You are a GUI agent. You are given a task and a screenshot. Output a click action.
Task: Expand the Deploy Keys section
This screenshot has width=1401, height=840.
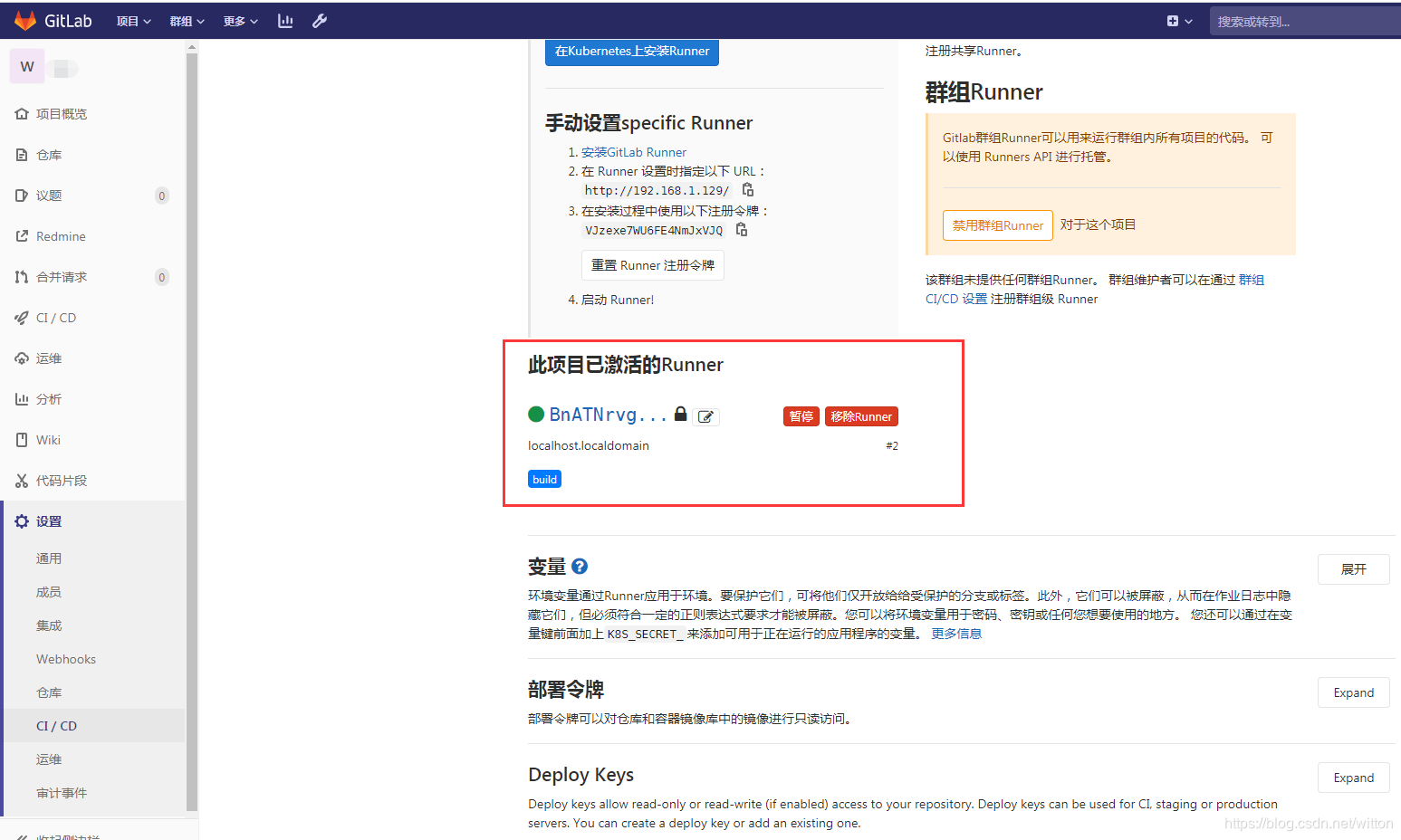[x=1354, y=778]
